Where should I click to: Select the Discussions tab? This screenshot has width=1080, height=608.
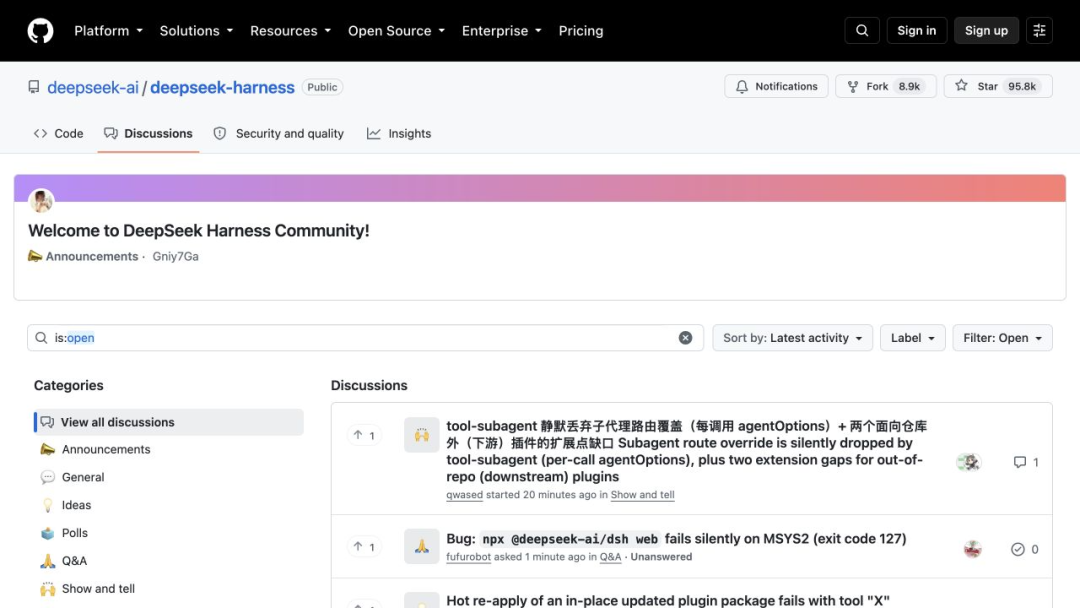[148, 134]
